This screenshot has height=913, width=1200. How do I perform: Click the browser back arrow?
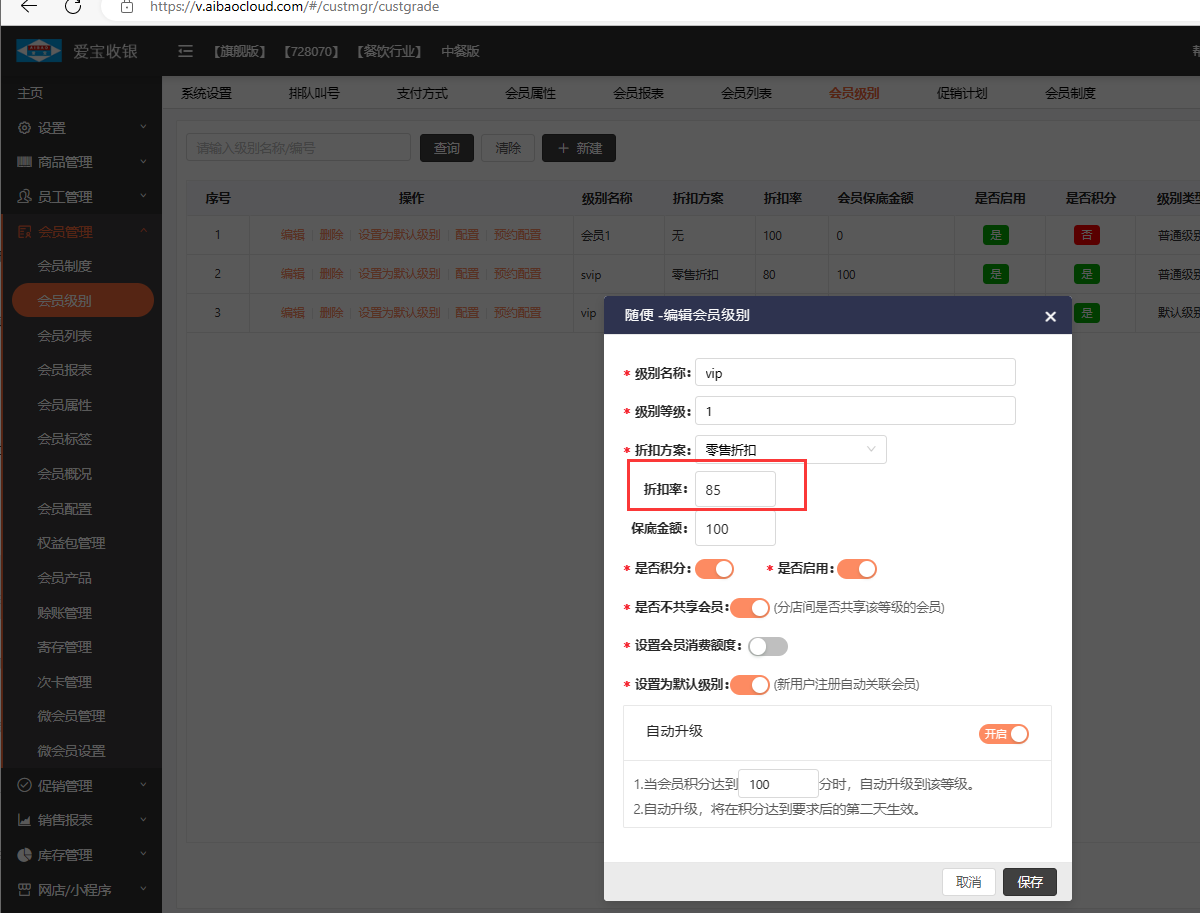pyautogui.click(x=28, y=7)
